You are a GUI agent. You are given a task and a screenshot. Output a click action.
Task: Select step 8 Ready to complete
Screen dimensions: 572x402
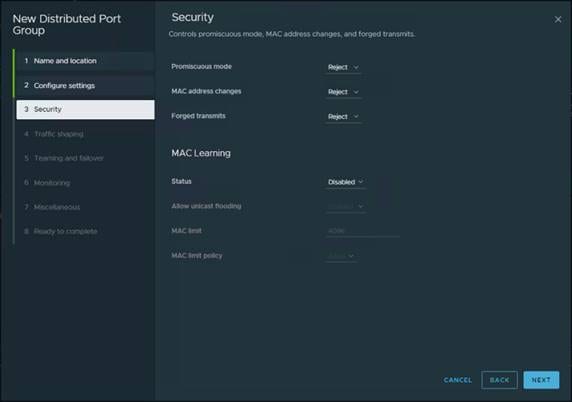[x=85, y=231]
